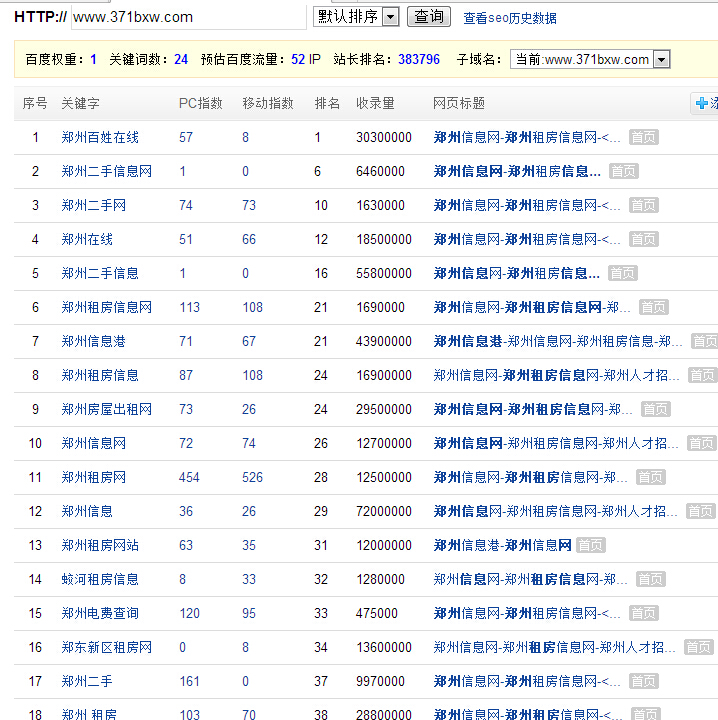
Task: Click 首页 badge in 郑州信息港 row
Action: pyautogui.click(x=704, y=341)
